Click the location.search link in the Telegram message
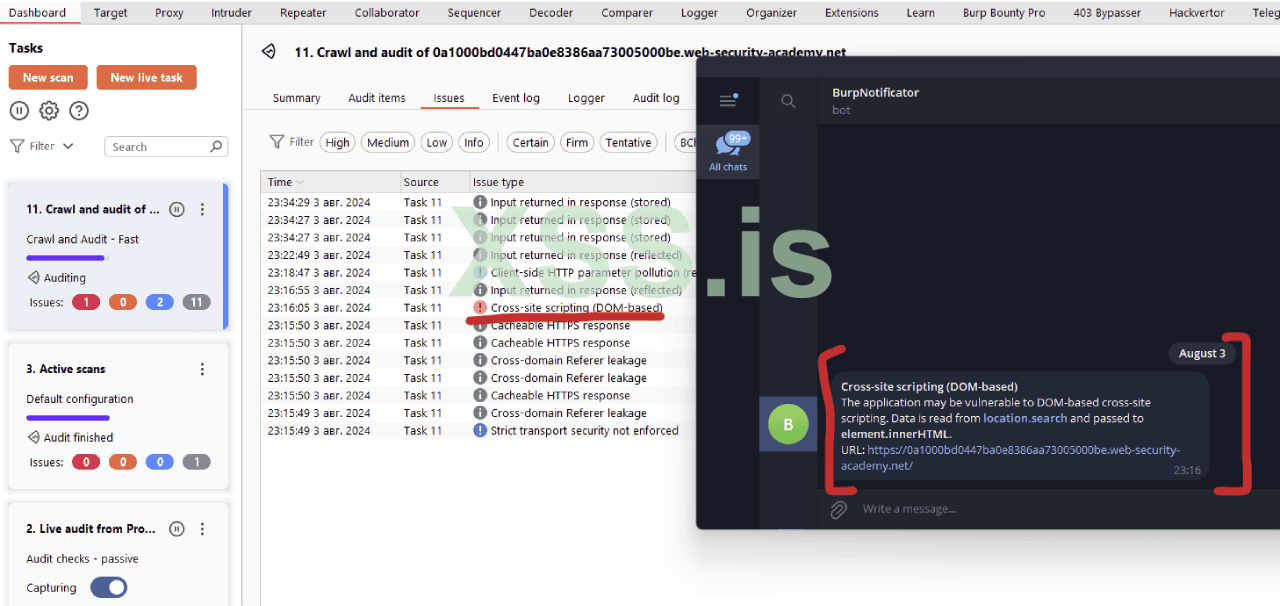Image resolution: width=1280 pixels, height=606 pixels. coord(1025,418)
